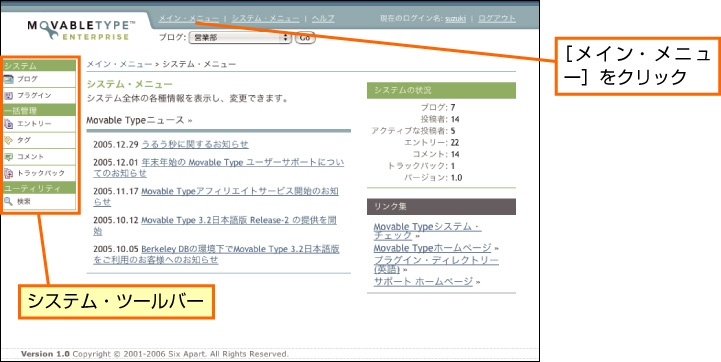Image resolution: width=721 pixels, height=362 pixels.
Task: Click the エントリー icon in sidebar
Action: (9, 124)
